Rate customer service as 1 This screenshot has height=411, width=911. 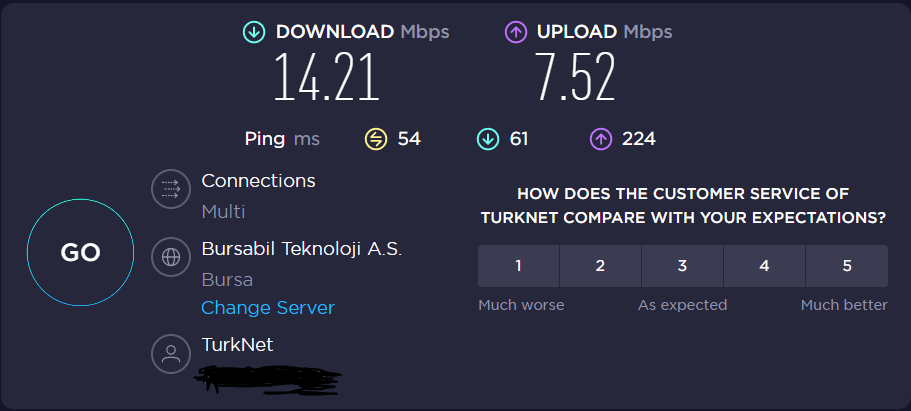(x=518, y=266)
